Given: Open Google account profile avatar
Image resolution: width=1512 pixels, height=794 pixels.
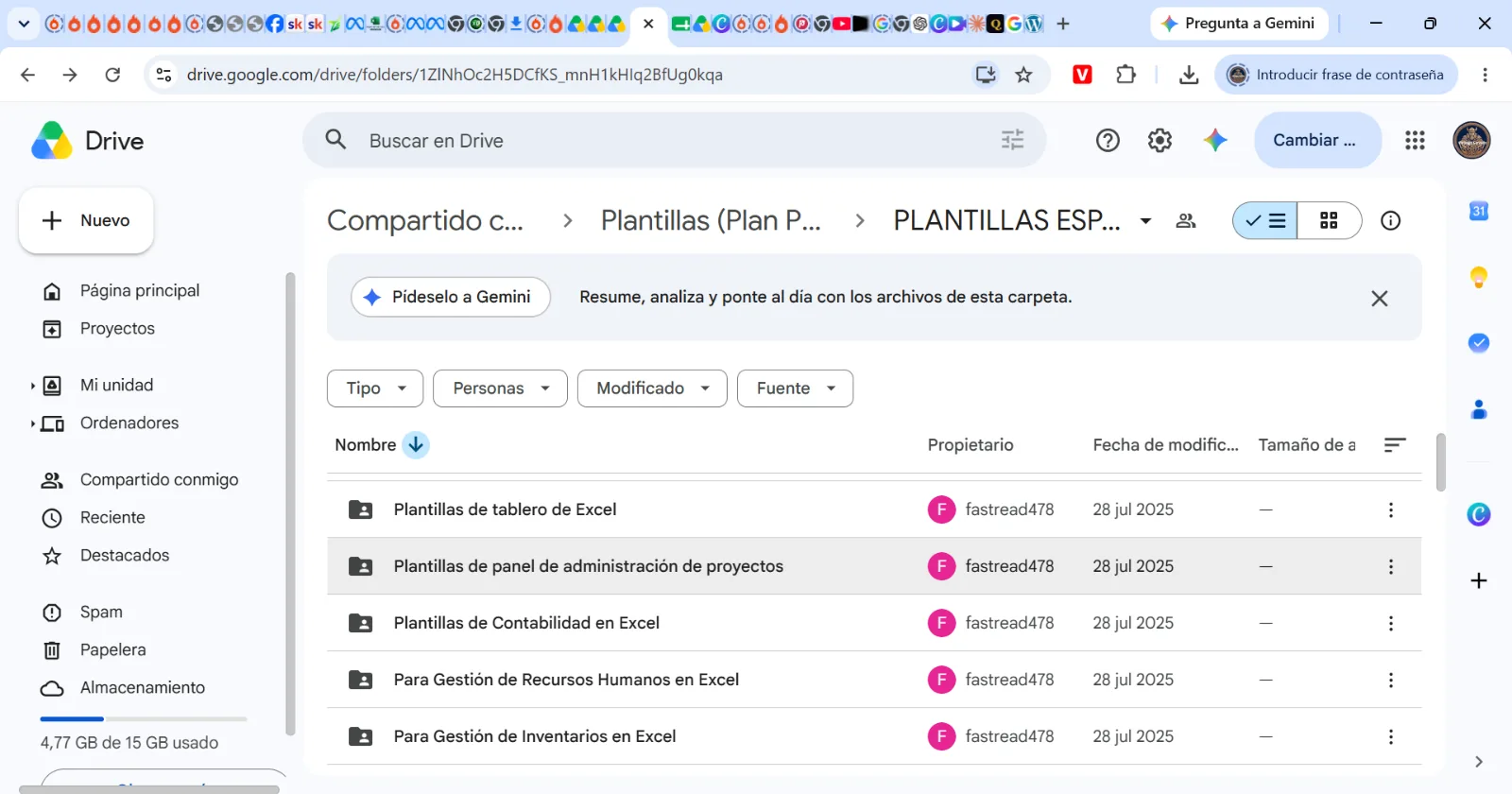Looking at the screenshot, I should tap(1471, 141).
